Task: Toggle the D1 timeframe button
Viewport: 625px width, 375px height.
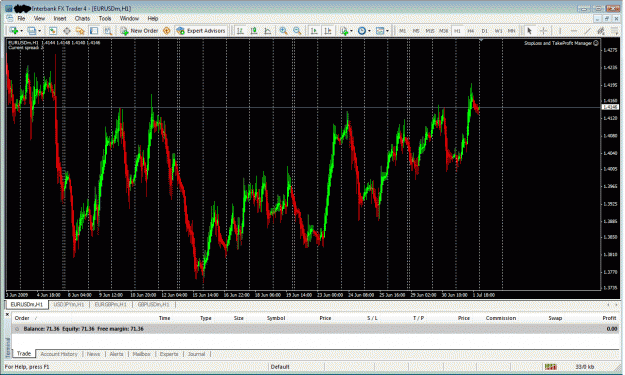Action: tap(484, 31)
